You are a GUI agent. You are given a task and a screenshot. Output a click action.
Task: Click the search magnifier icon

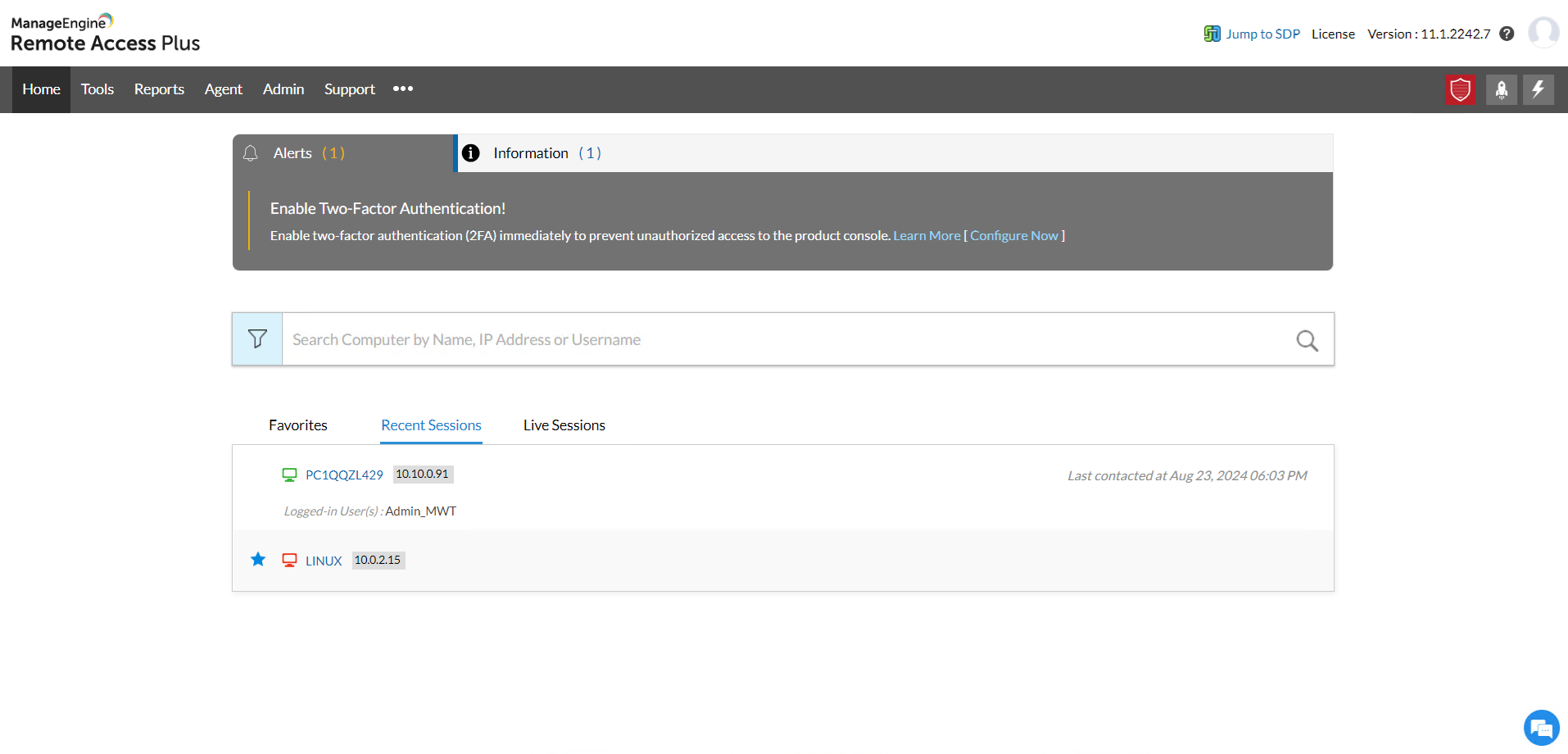pos(1307,340)
